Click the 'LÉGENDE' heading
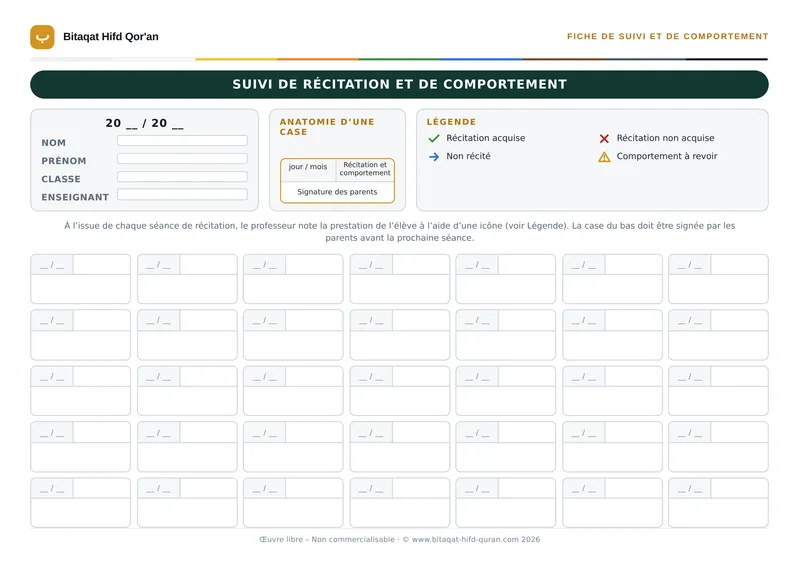 [451, 122]
